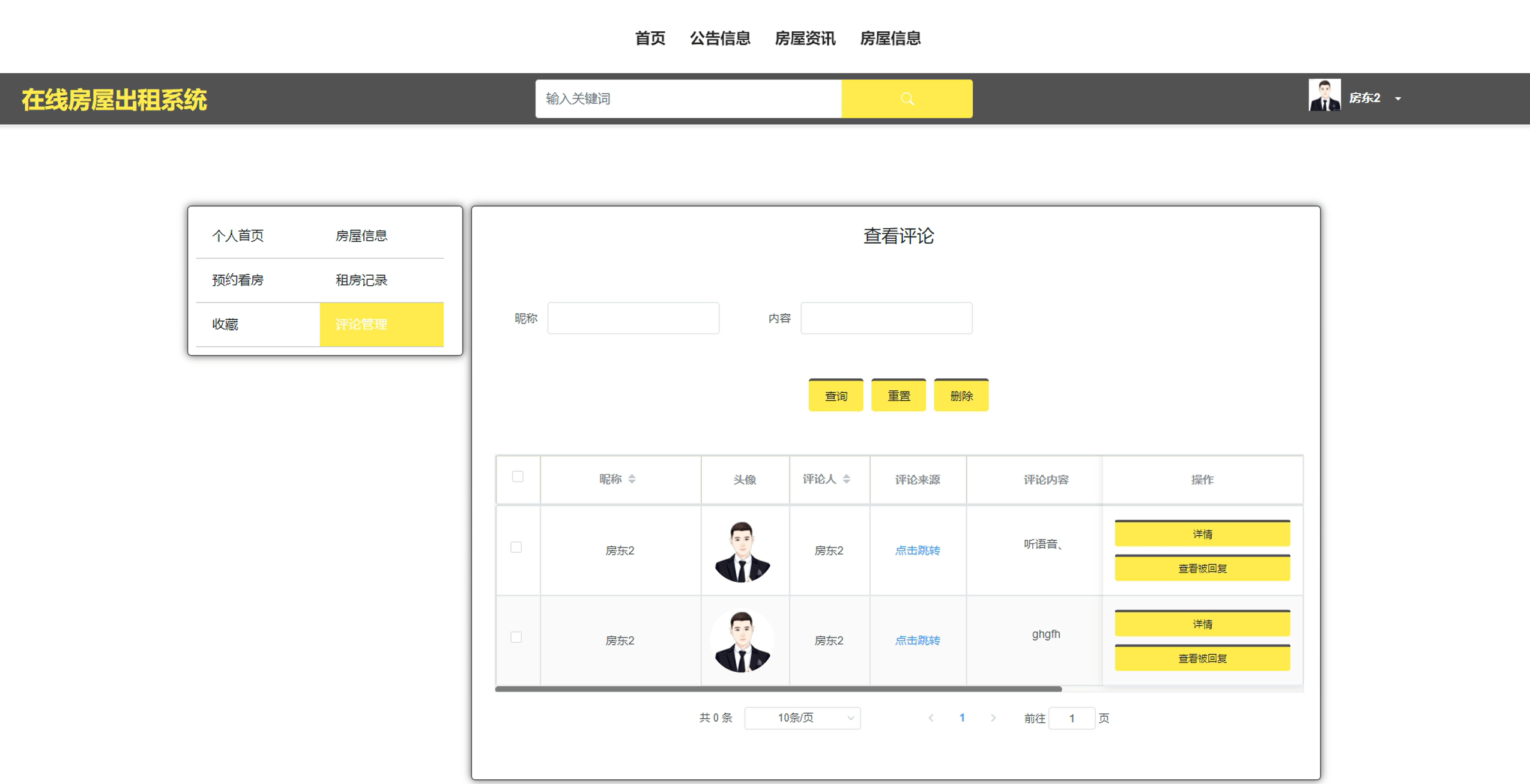Click 查看被回复 for the ghgfh comment

pyautogui.click(x=1202, y=658)
